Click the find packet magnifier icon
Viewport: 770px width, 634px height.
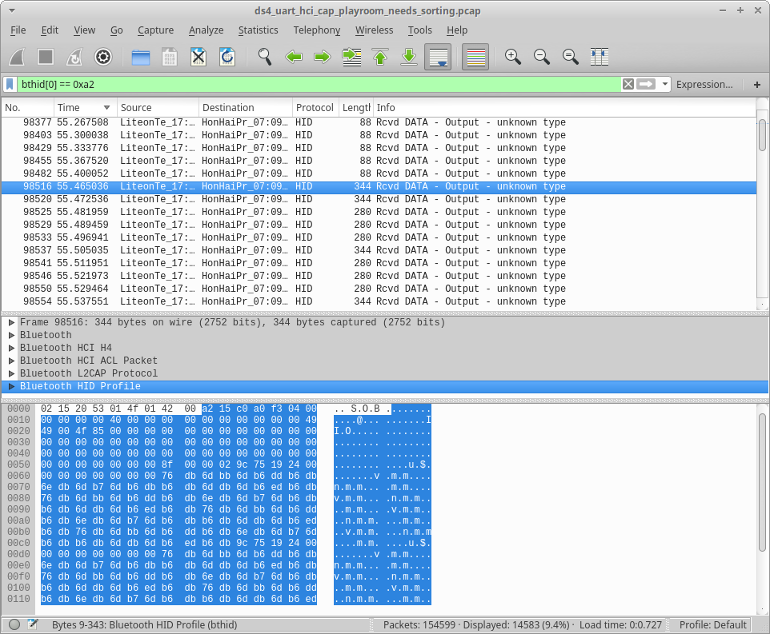(265, 57)
